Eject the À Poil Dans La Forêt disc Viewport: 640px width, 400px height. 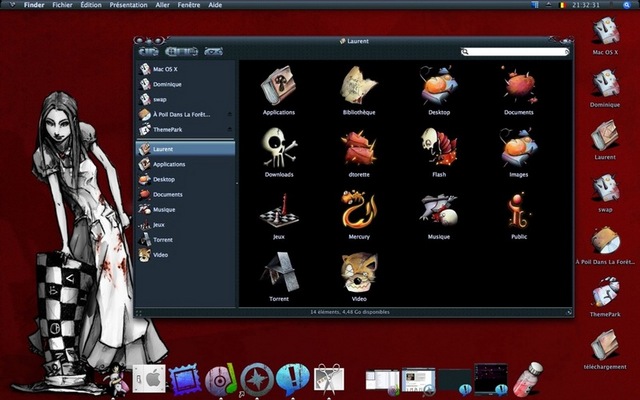pos(230,114)
